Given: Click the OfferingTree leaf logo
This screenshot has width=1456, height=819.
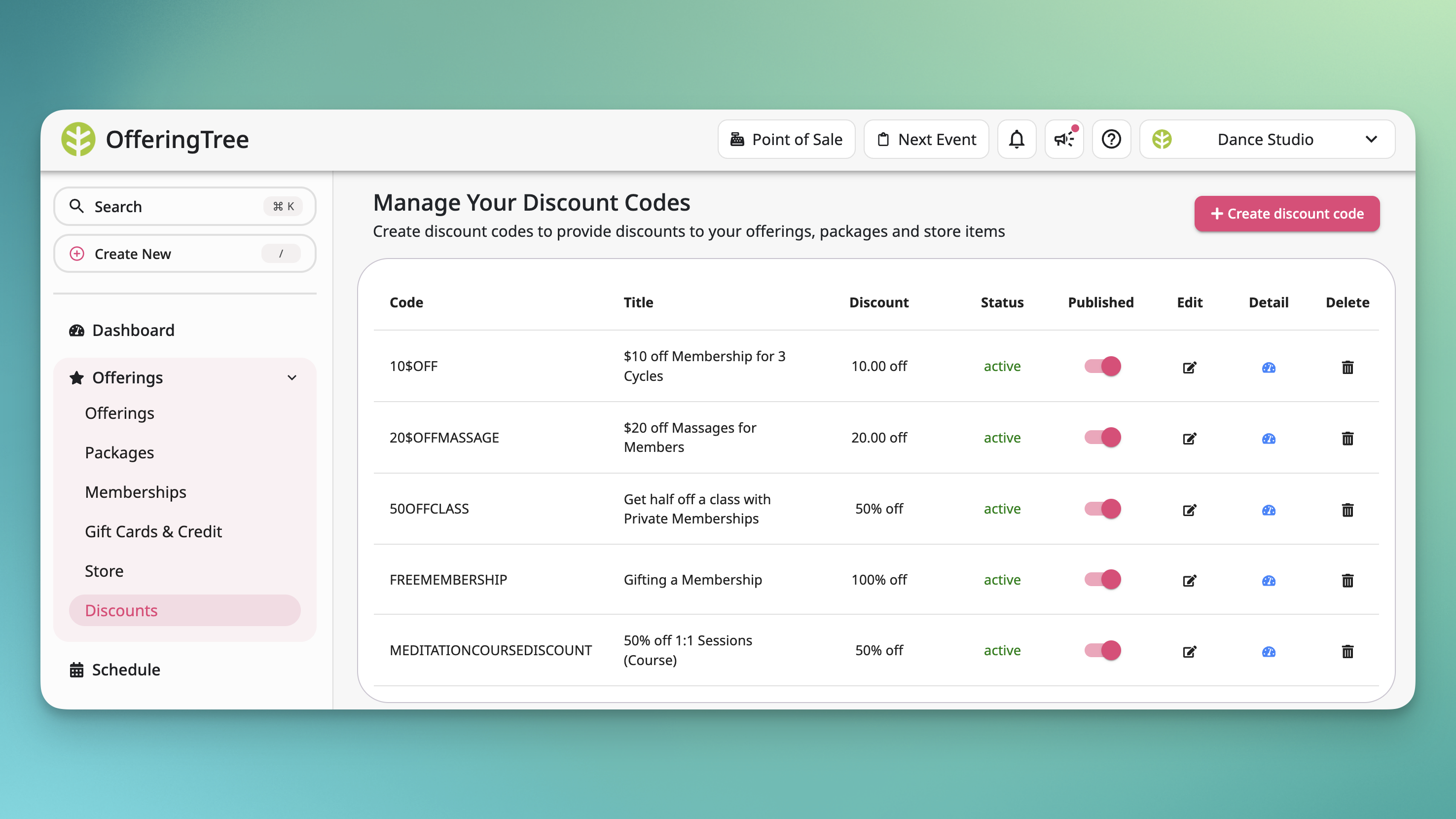Looking at the screenshot, I should pos(78,139).
